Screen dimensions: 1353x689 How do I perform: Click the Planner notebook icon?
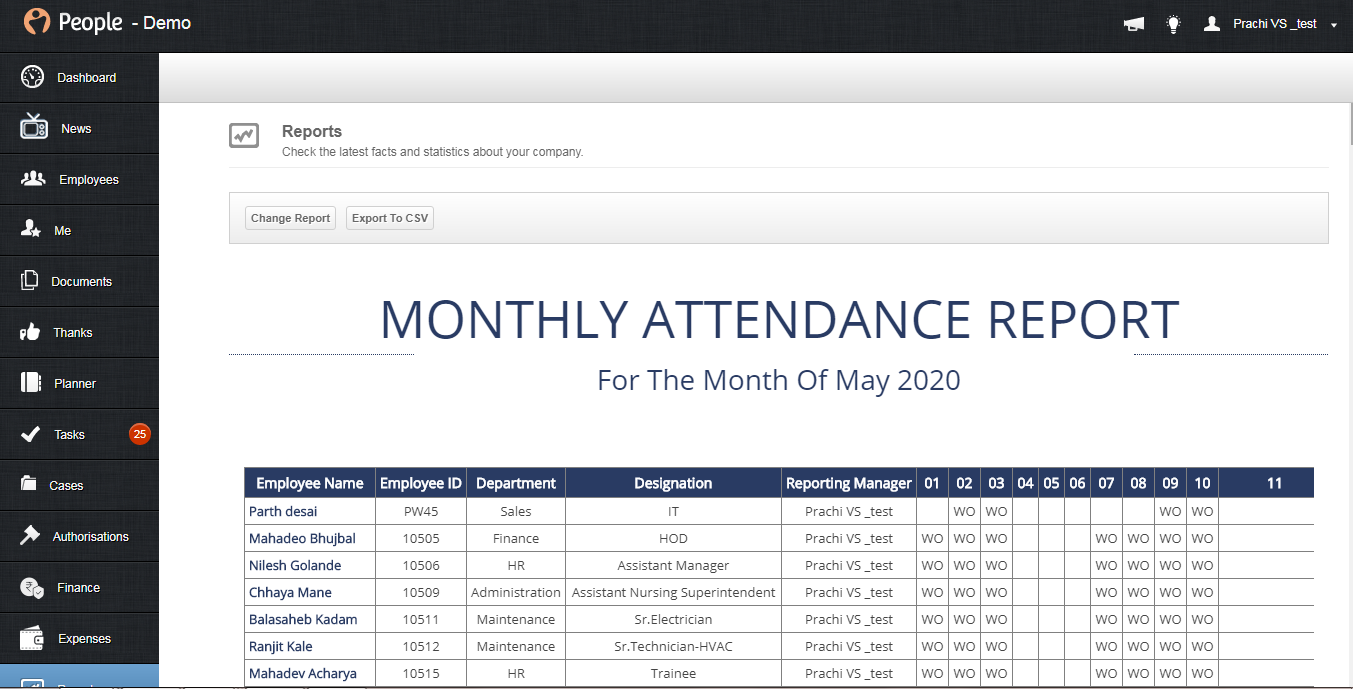(x=31, y=382)
